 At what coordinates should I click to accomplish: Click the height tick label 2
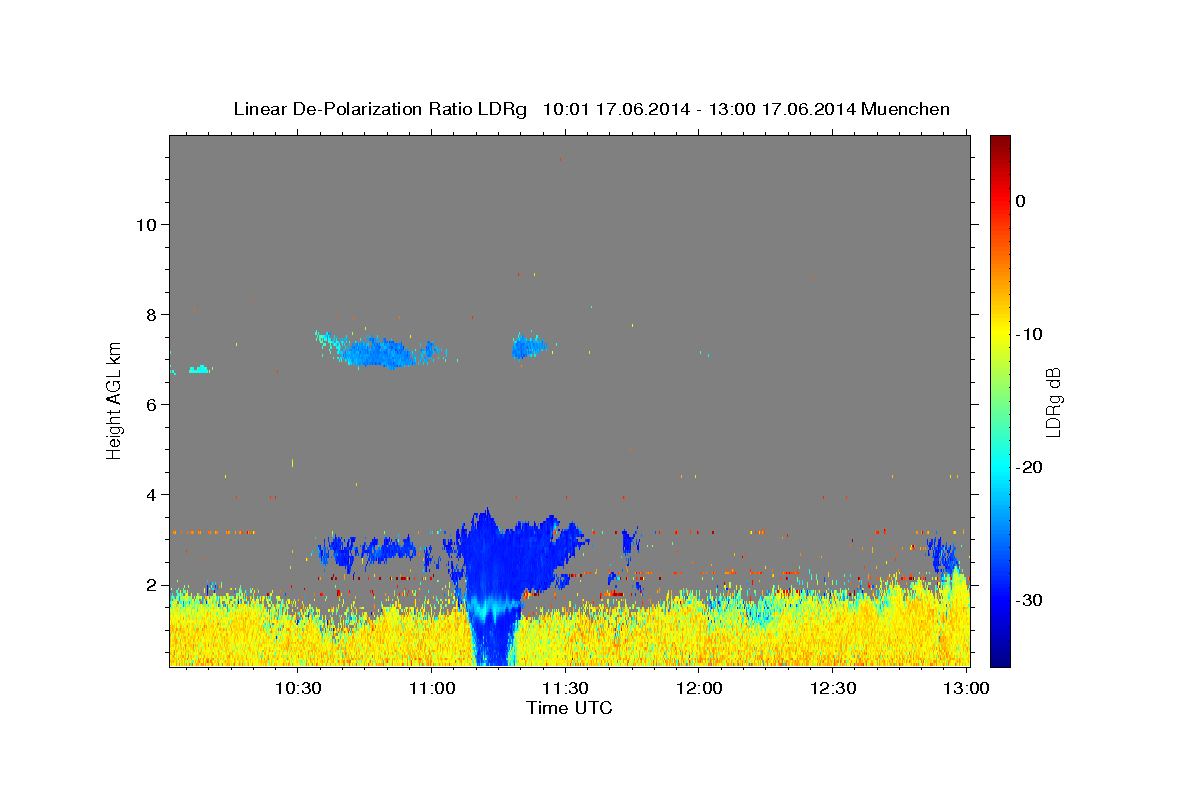pos(152,584)
